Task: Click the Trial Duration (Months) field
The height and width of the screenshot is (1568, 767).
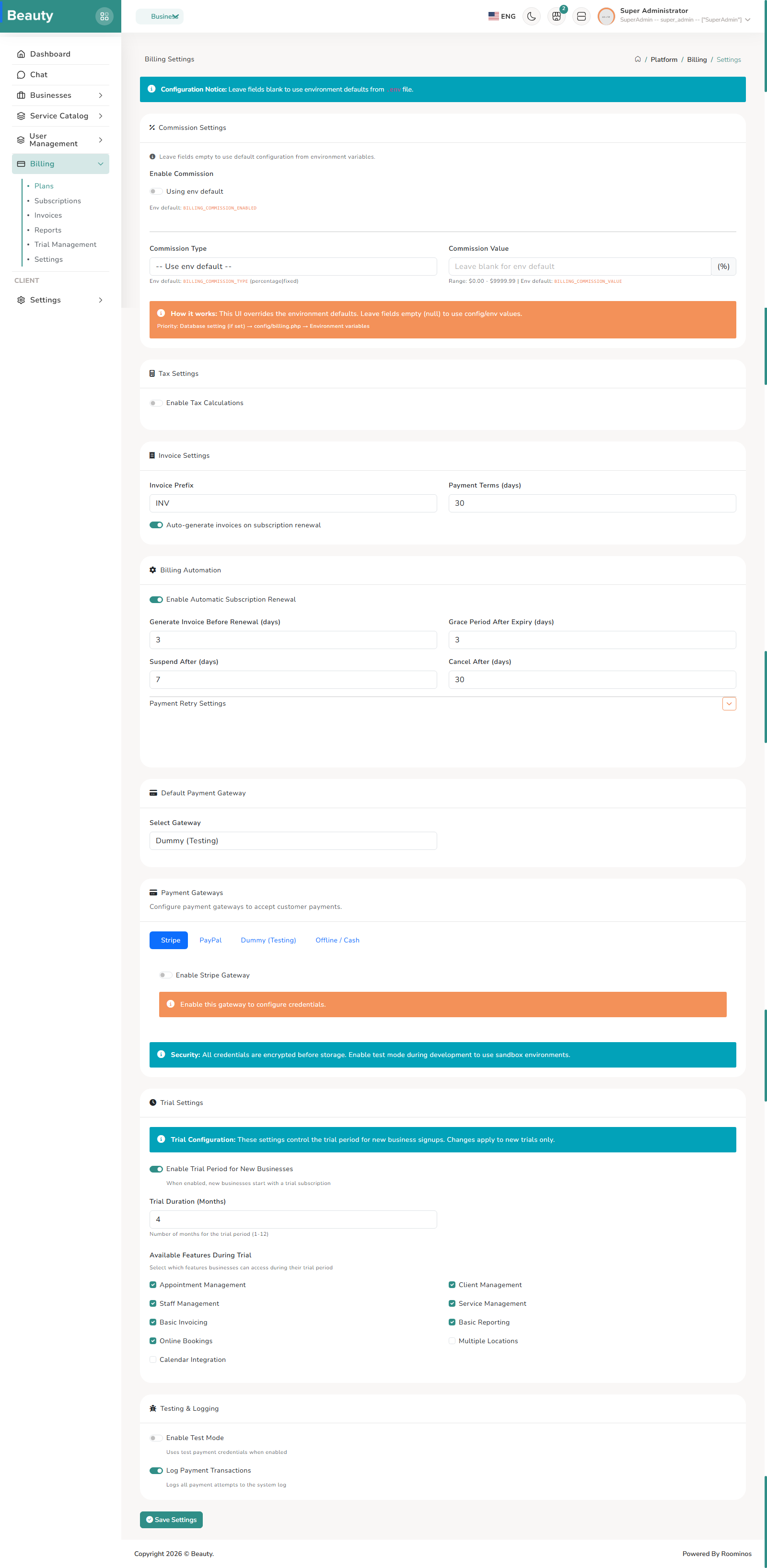Action: (x=293, y=1219)
